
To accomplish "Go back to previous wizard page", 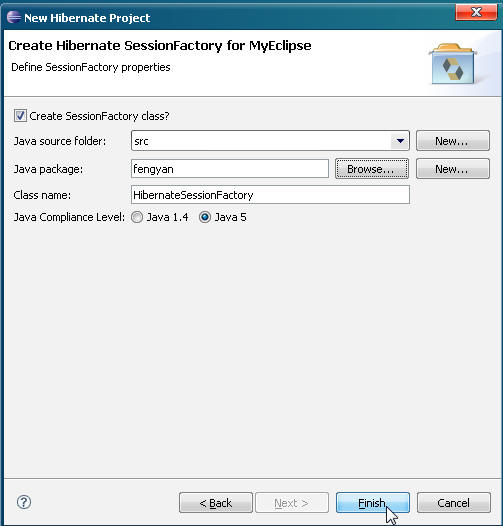I will [x=216, y=503].
